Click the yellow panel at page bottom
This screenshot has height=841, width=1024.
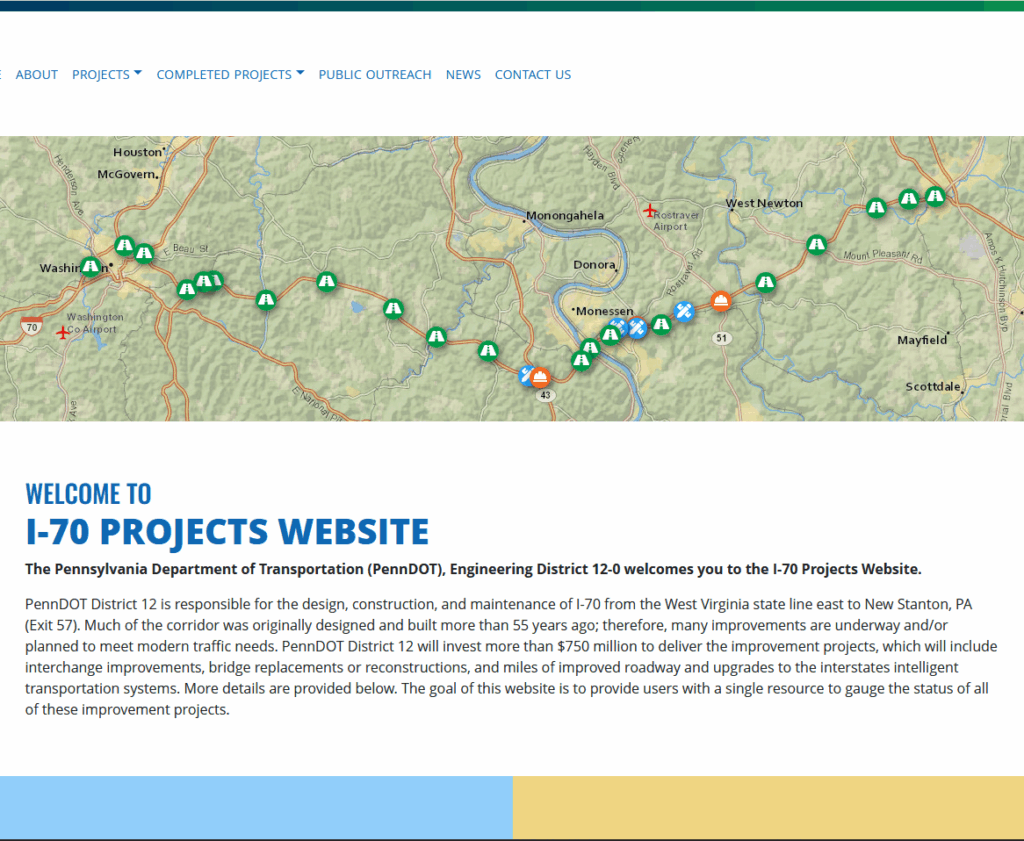click(x=768, y=806)
